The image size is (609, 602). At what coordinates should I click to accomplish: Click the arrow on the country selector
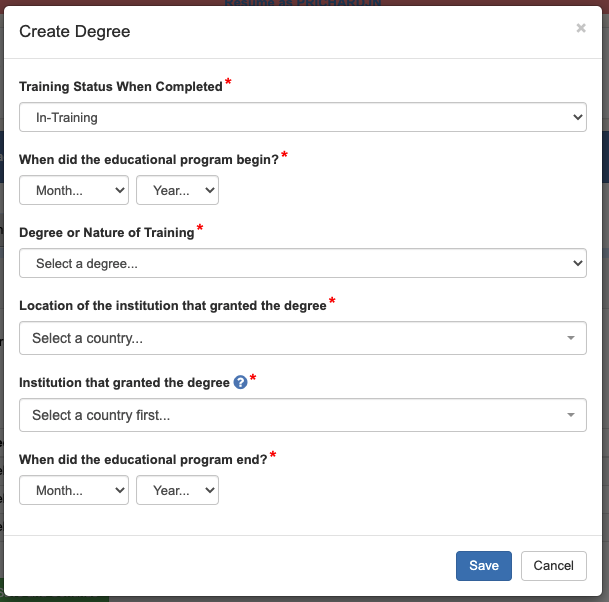click(x=571, y=338)
